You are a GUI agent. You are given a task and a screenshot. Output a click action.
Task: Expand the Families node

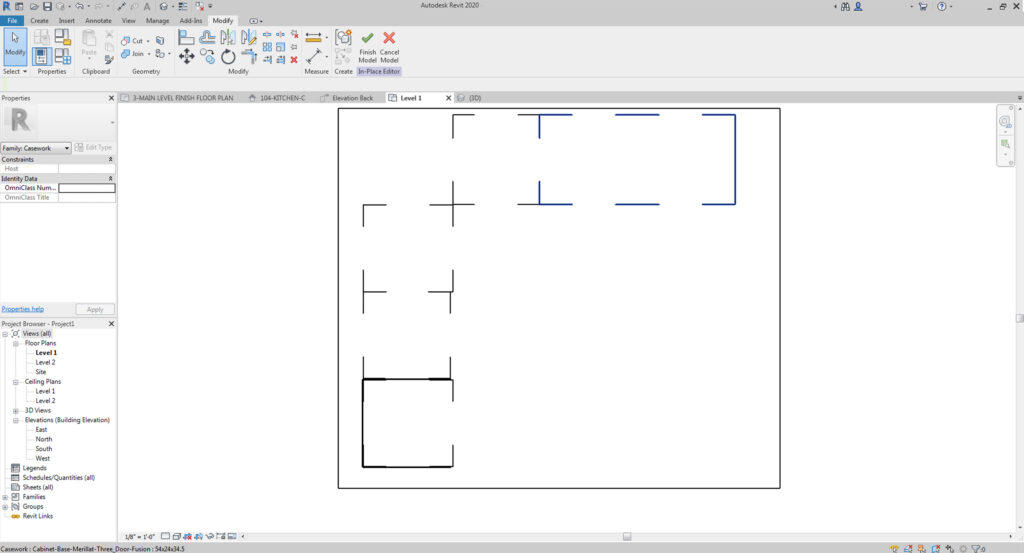tap(5, 497)
